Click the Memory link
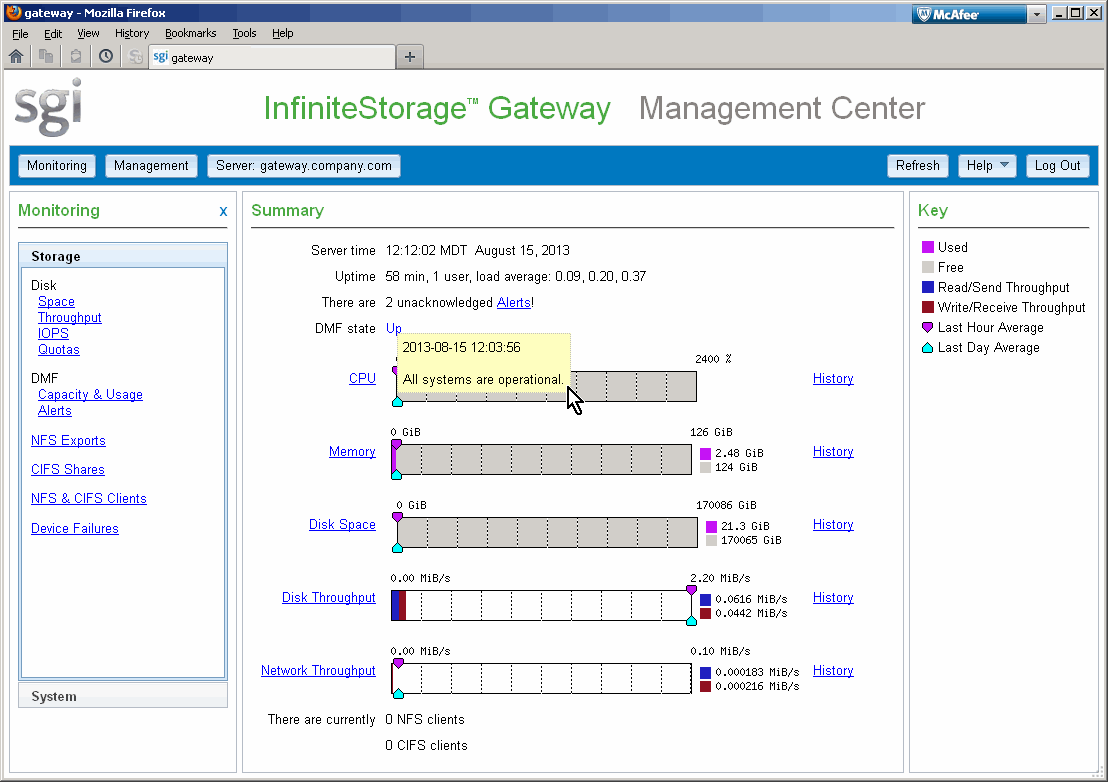The height and width of the screenshot is (782, 1108). pyautogui.click(x=352, y=451)
